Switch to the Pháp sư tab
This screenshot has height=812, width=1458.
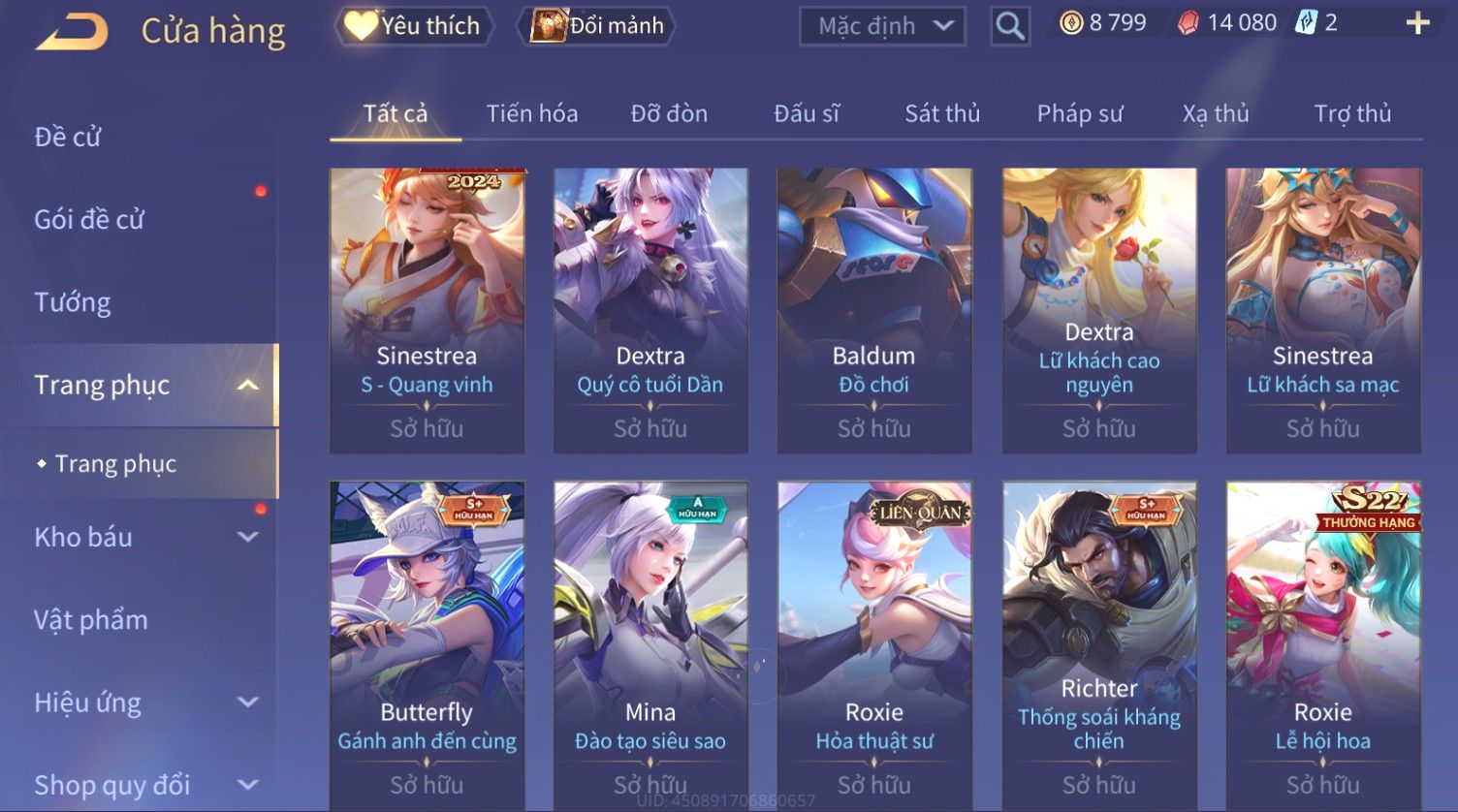click(x=1080, y=113)
